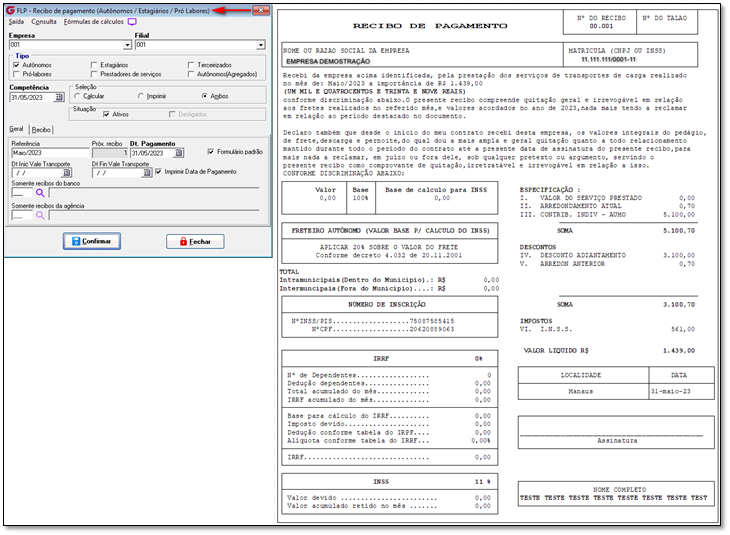This screenshot has height=535, width=730.
Task: Switch to the Recibo tab
Action: (41, 129)
